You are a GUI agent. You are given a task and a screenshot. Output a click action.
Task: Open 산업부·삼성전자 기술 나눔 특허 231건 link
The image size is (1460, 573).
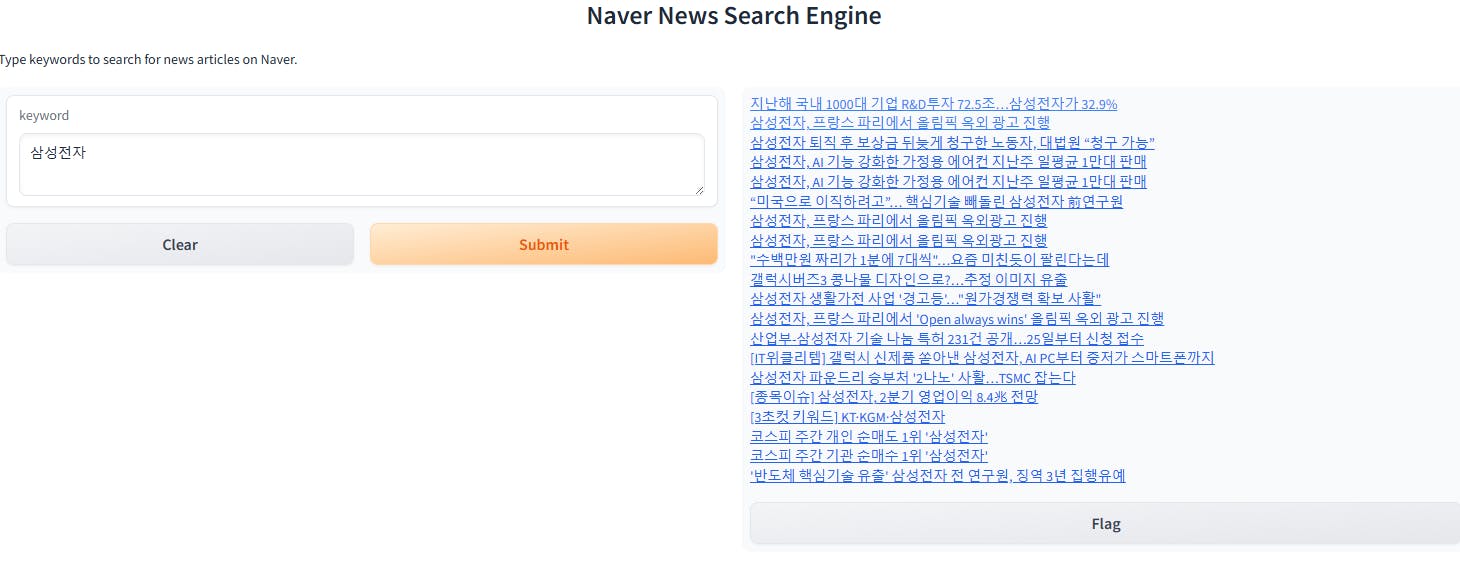click(x=947, y=338)
